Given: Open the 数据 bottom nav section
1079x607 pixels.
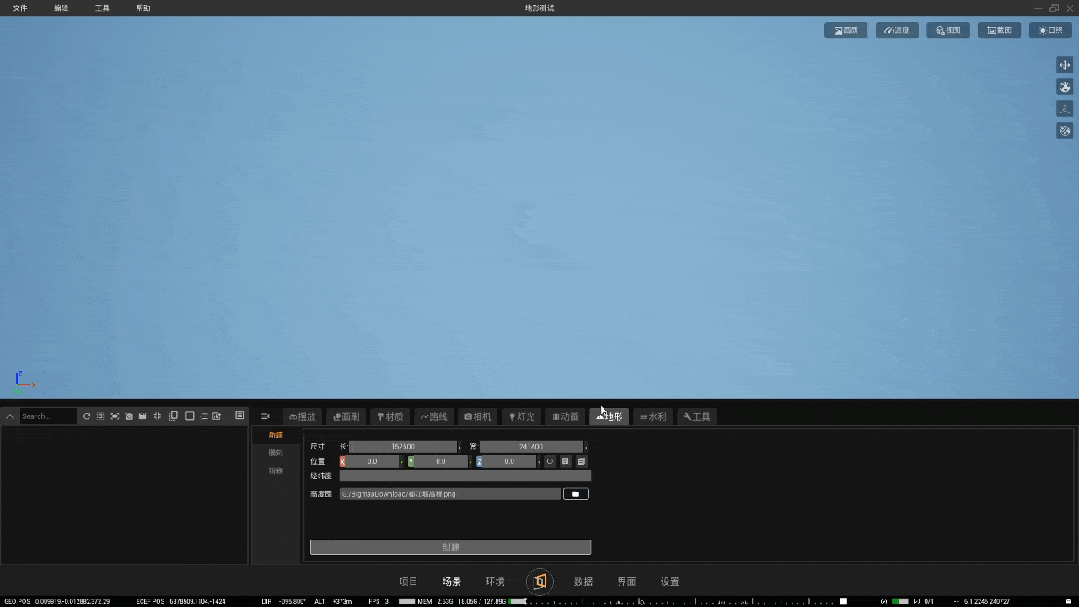Looking at the screenshot, I should (584, 582).
